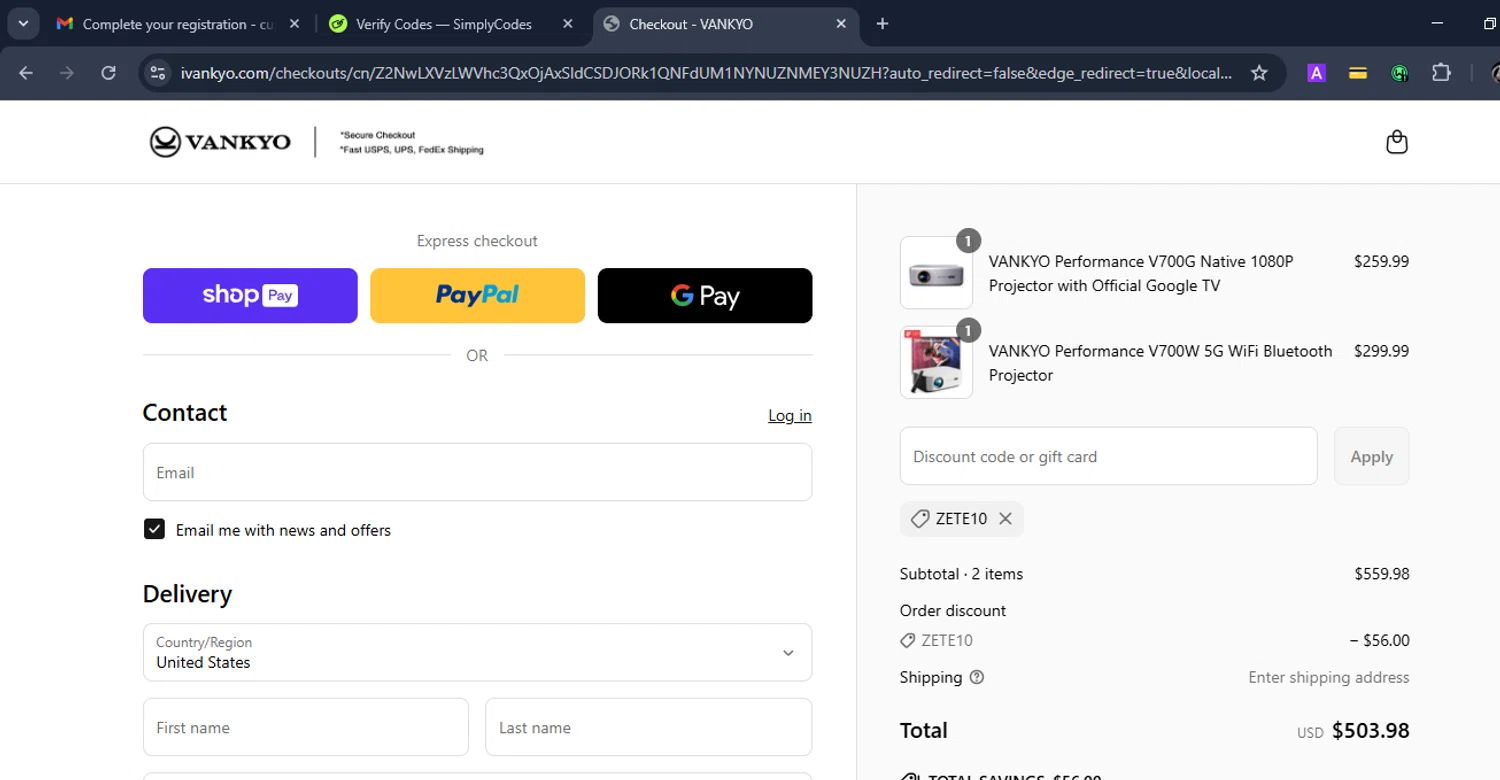Choose Google Pay express checkout
Image resolution: width=1500 pixels, height=780 pixels.
coord(705,295)
